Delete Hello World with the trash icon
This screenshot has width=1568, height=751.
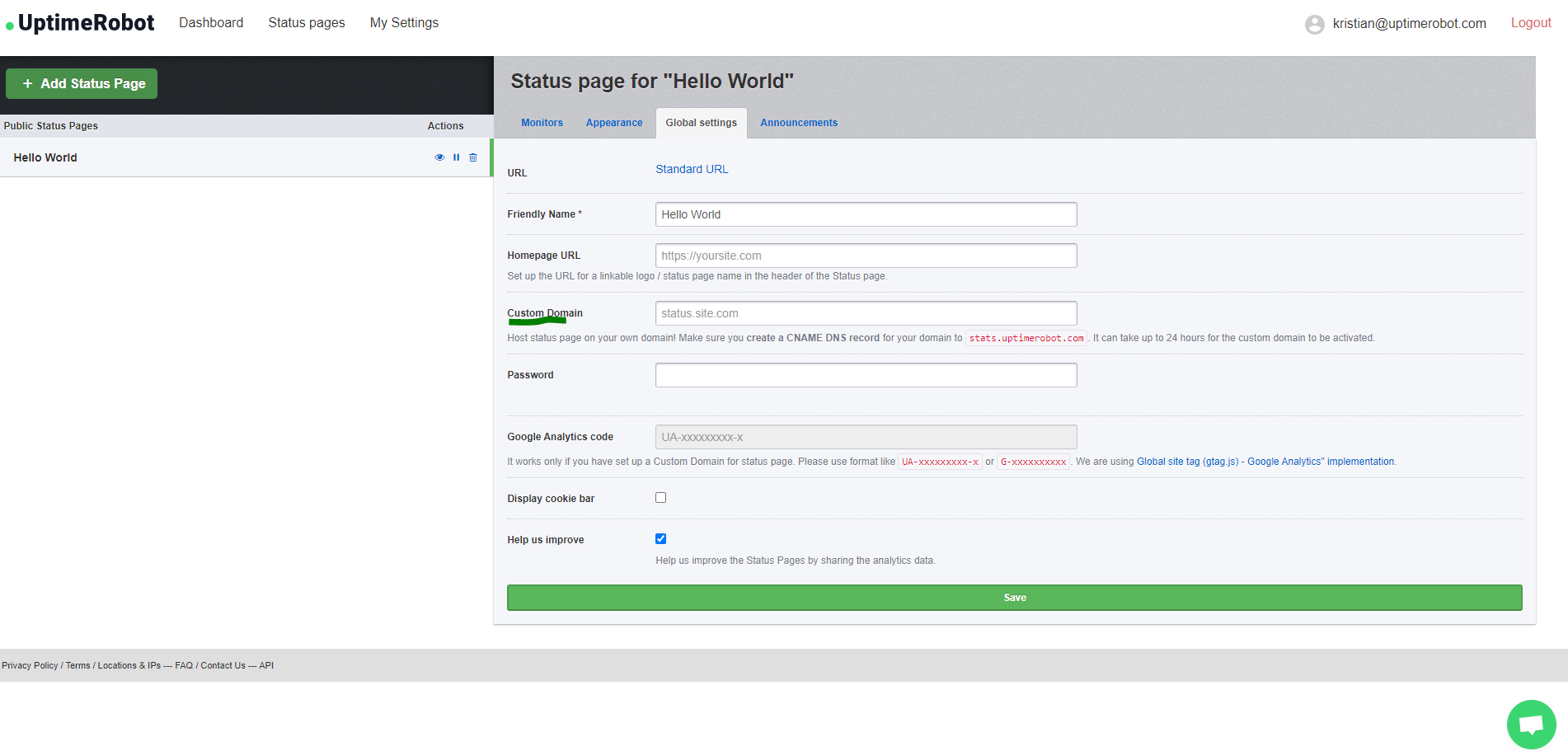(x=473, y=157)
